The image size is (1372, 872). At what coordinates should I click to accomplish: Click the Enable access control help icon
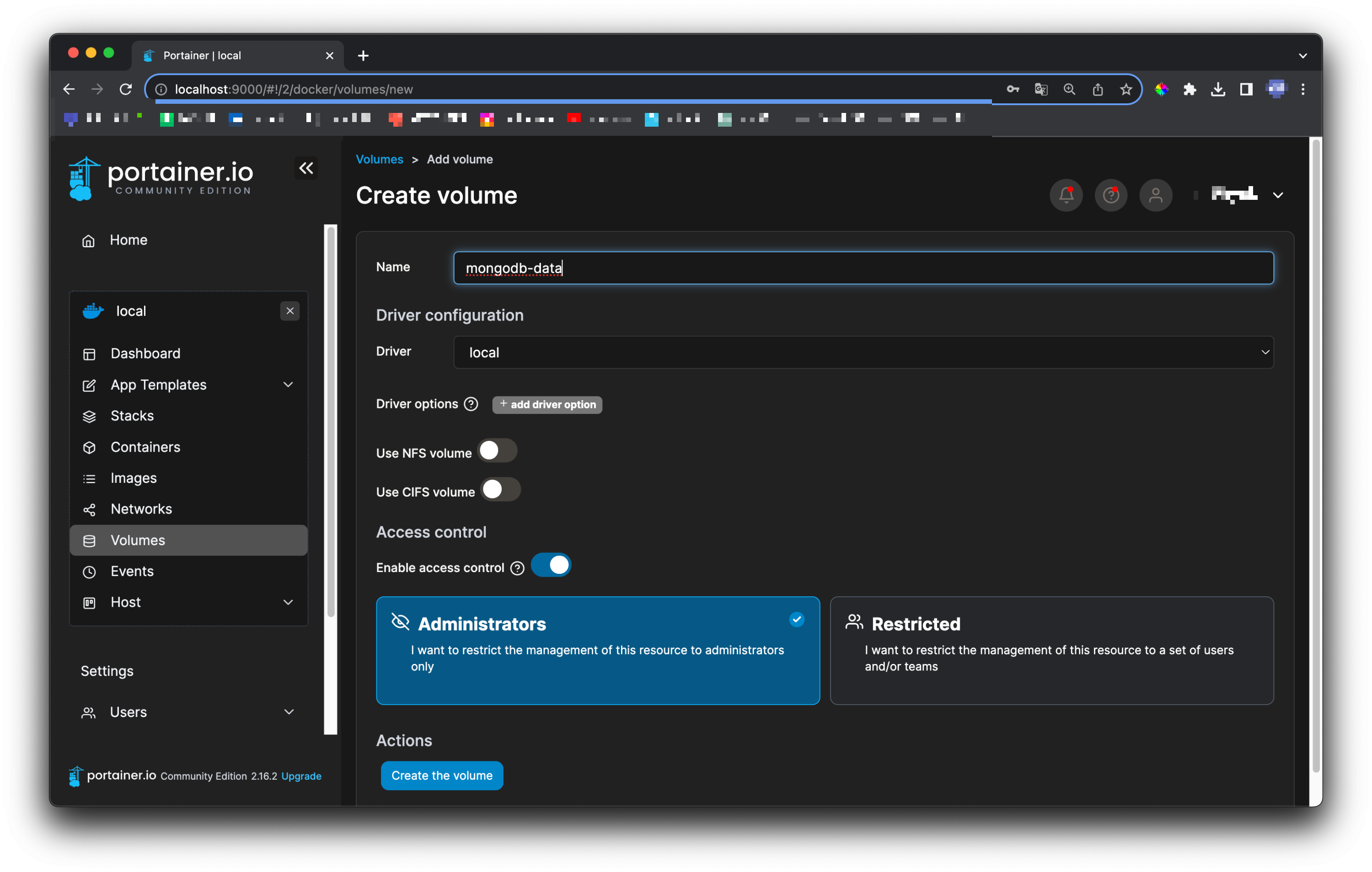pyautogui.click(x=517, y=568)
